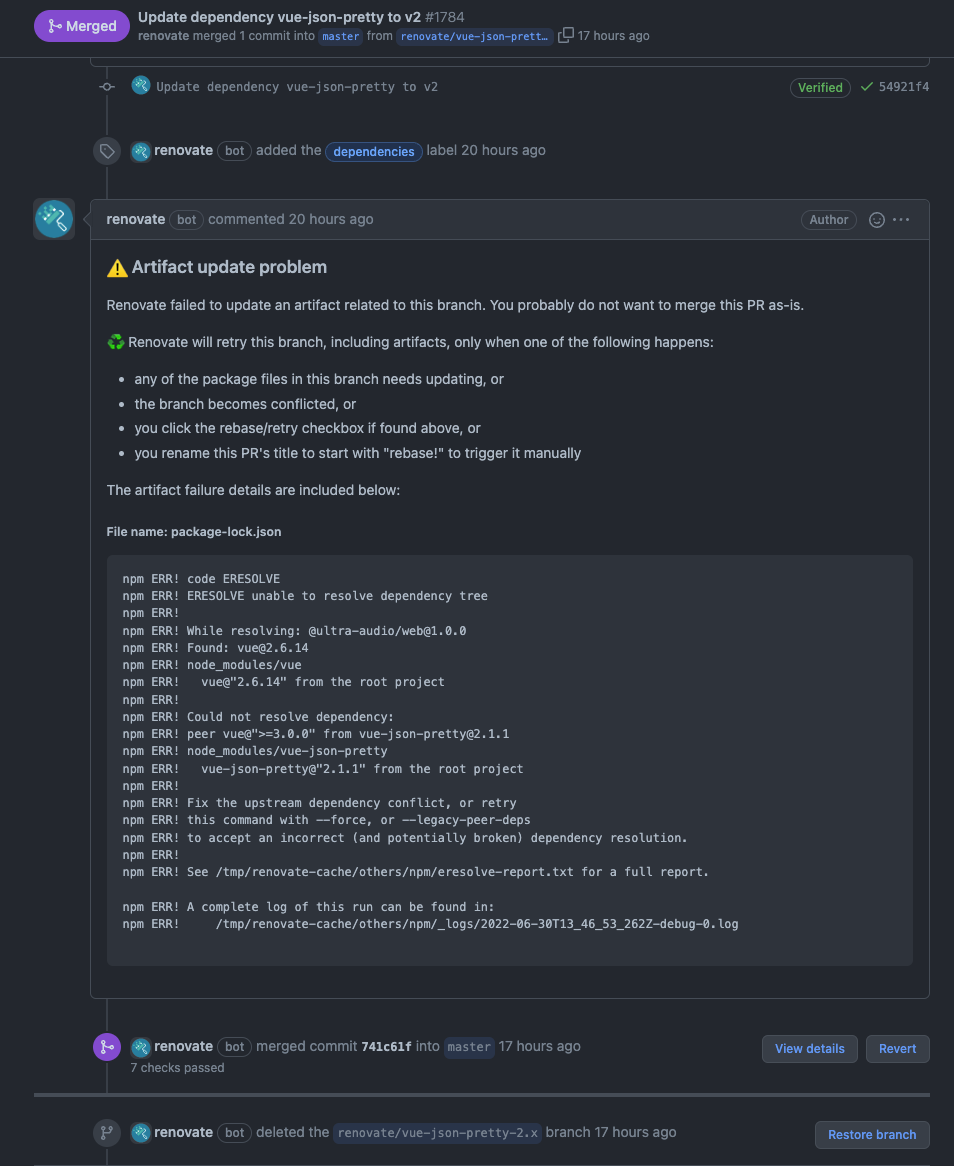Open the renovate bot avatar on the comment
This screenshot has height=1166, width=954.
coord(53,218)
